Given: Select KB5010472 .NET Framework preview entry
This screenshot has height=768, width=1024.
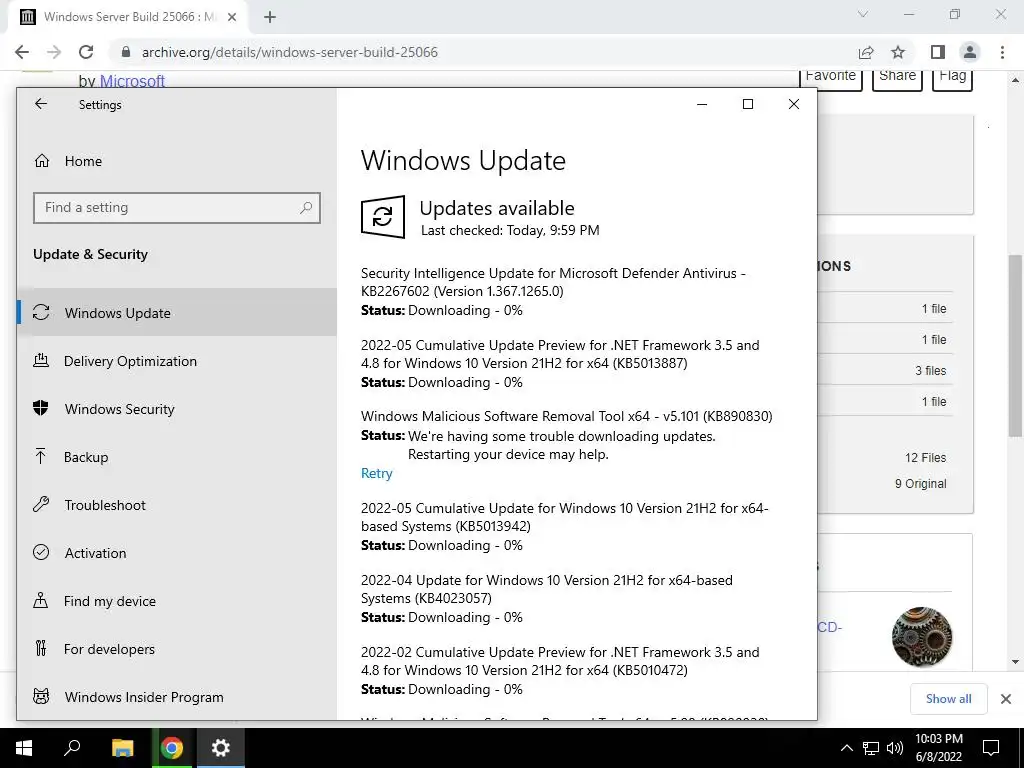Looking at the screenshot, I should coord(560,661).
